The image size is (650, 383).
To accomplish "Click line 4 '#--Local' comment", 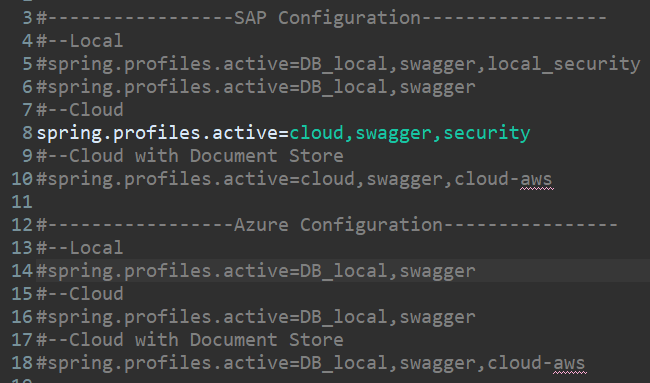I will [80, 41].
